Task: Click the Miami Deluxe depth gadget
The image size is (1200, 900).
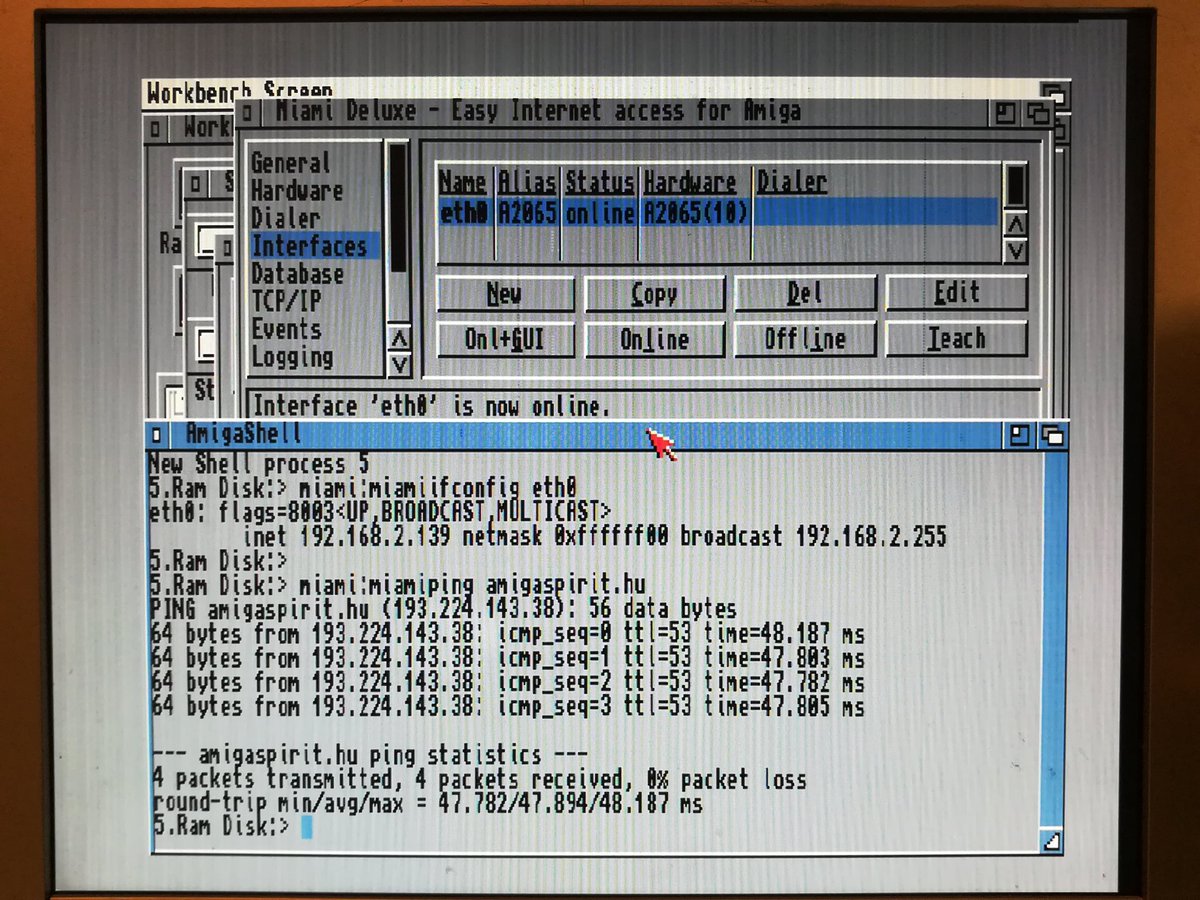Action: [x=1037, y=113]
